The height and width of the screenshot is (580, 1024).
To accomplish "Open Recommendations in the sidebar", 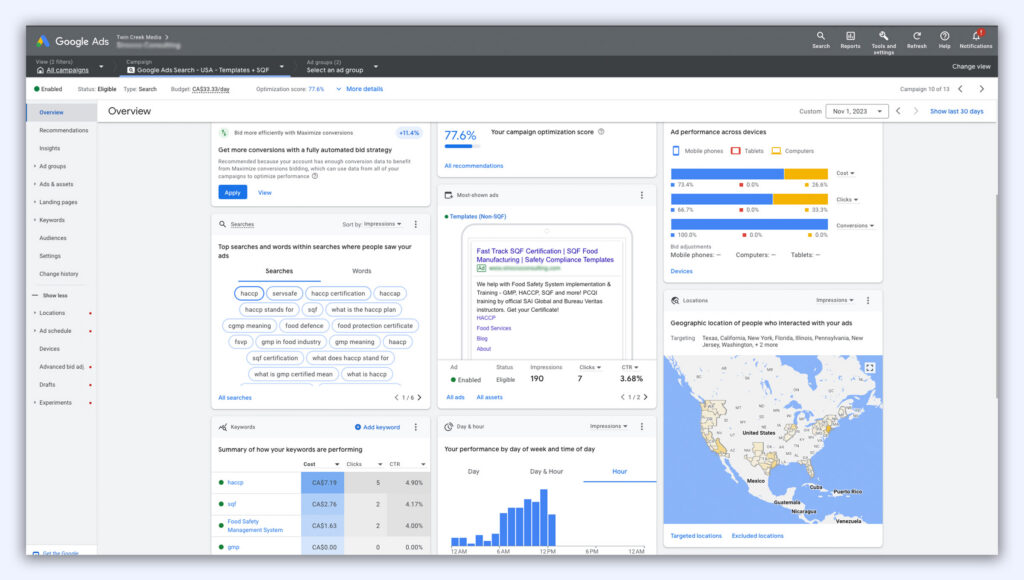I will click(x=63, y=131).
